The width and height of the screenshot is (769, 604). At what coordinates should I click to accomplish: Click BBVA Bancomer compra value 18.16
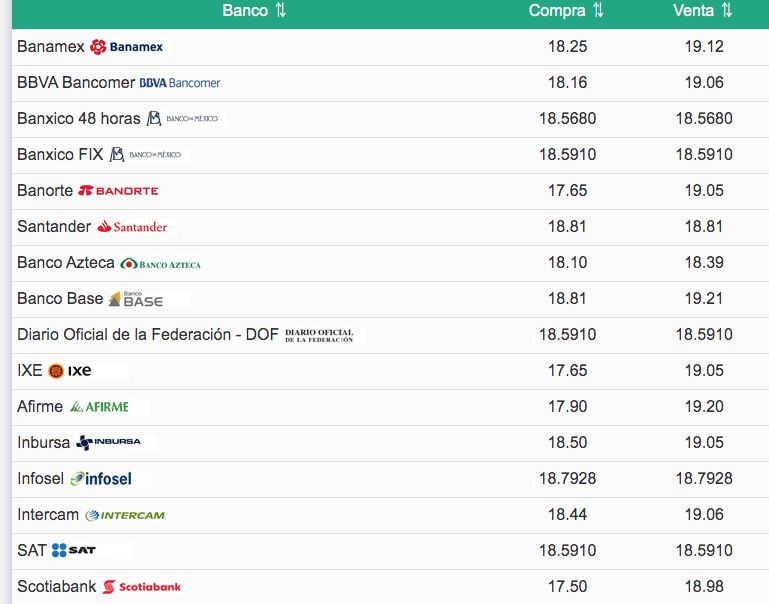567,82
